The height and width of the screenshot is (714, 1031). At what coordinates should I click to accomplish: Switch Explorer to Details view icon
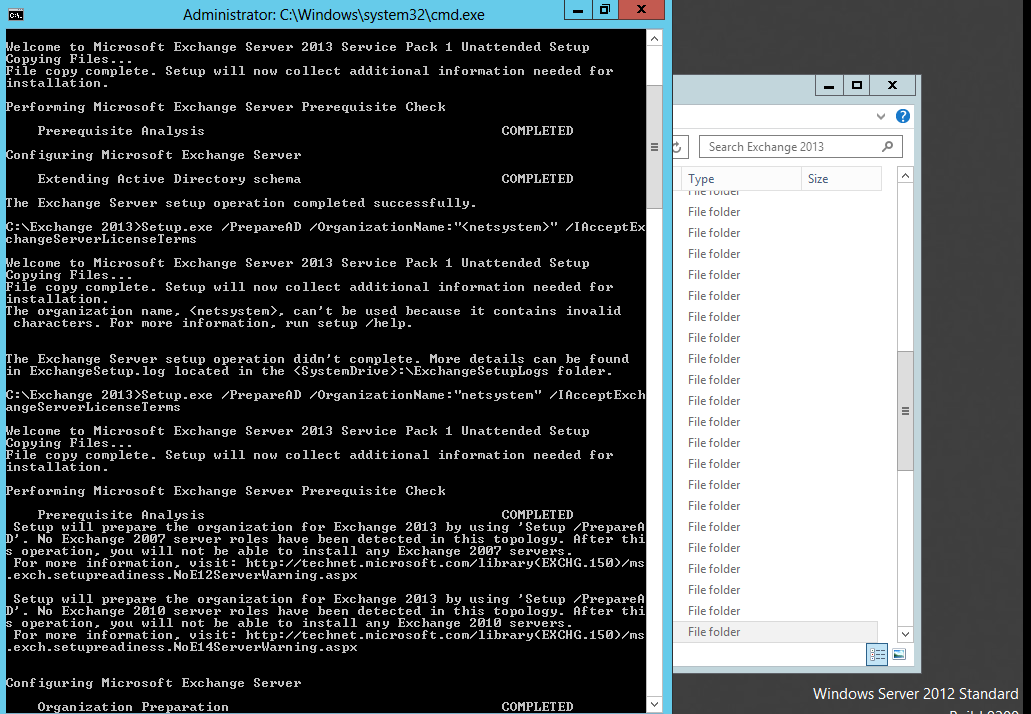[877, 654]
